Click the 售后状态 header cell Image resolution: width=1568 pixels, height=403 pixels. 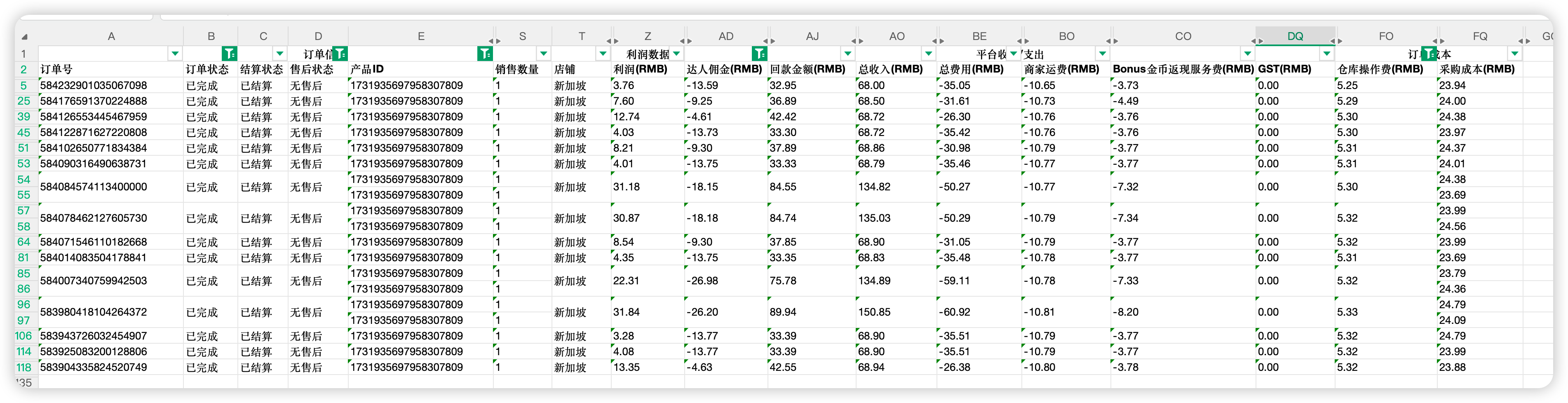[318, 69]
